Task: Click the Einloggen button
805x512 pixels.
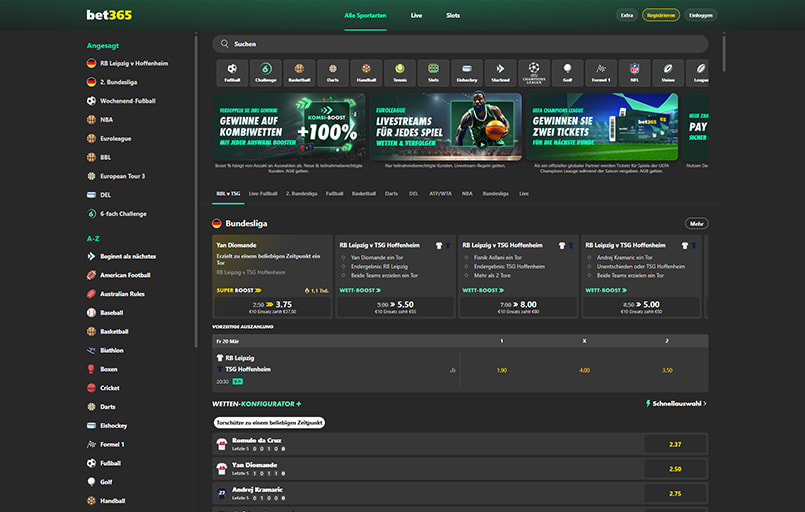Action: [701, 15]
